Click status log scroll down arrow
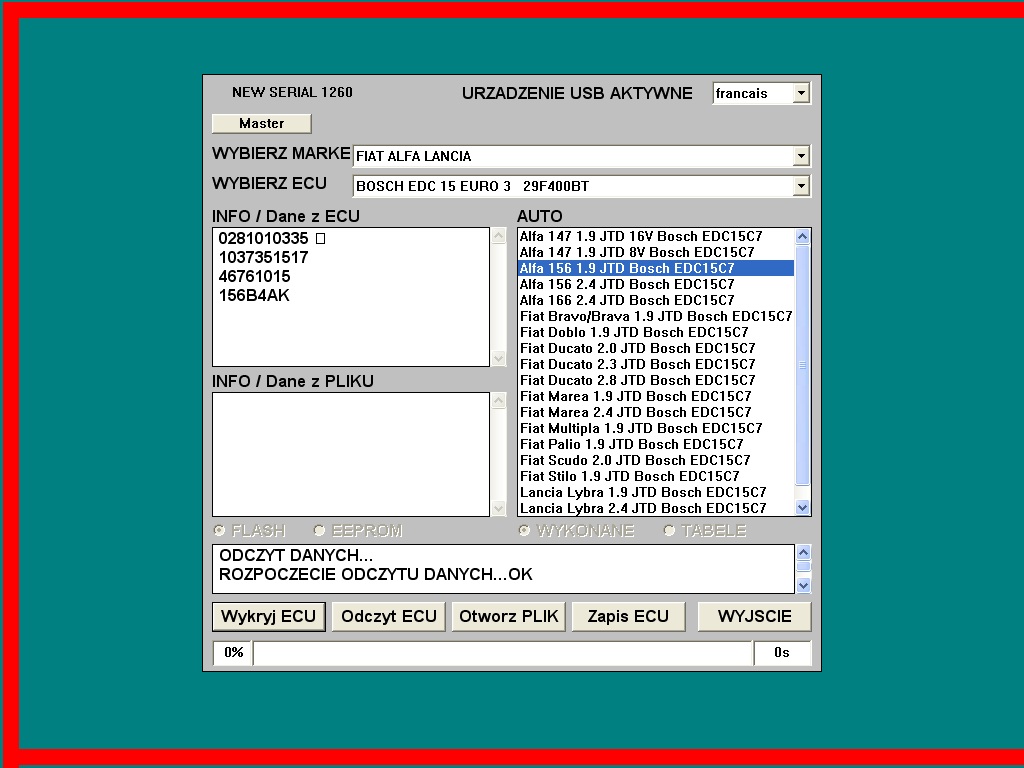1024x768 pixels. 804,585
